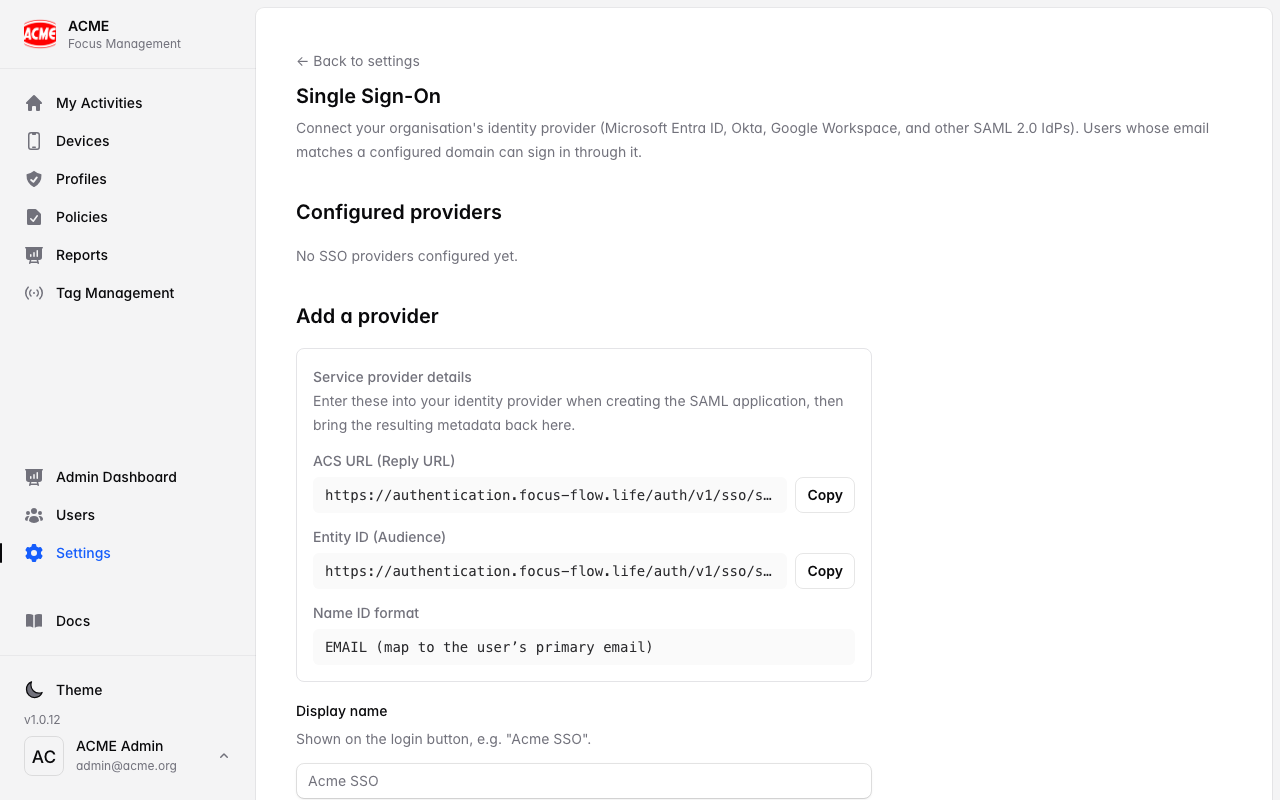The image size is (1280, 800).
Task: Click the Display name input field
Action: (x=584, y=781)
